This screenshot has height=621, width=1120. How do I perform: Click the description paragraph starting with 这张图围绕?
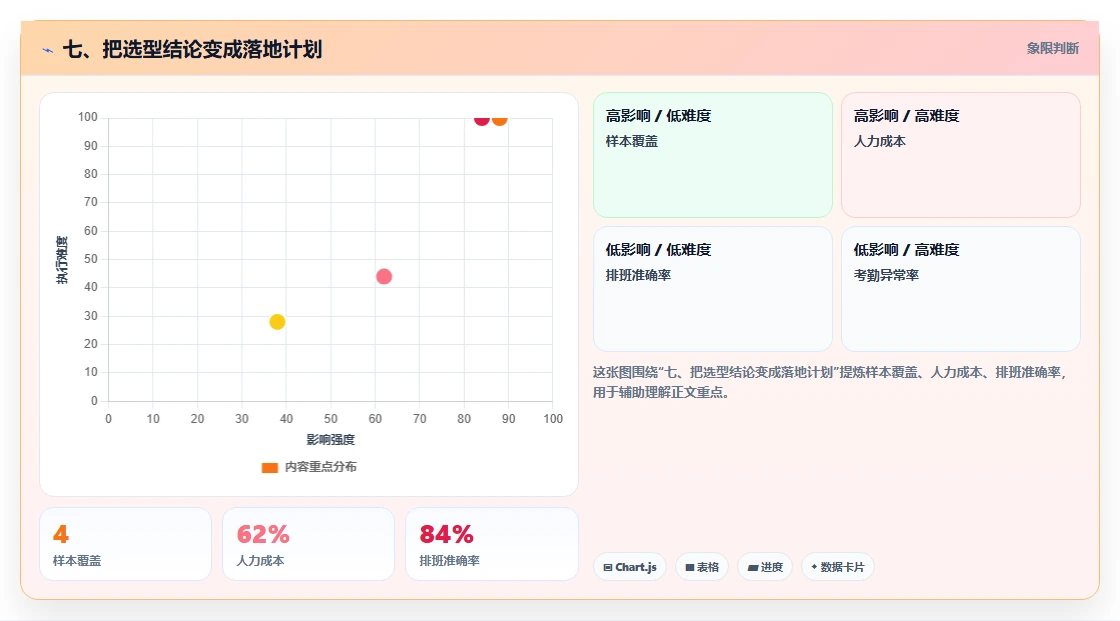pos(830,382)
